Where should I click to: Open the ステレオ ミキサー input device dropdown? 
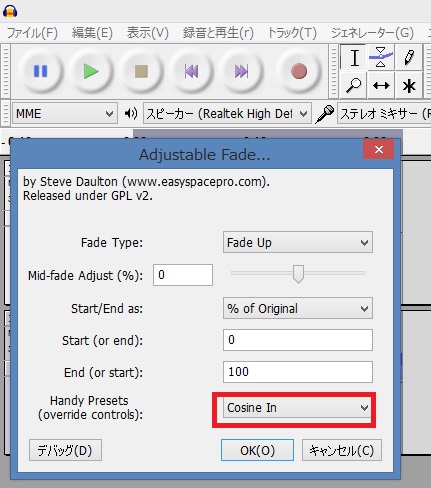click(x=384, y=114)
